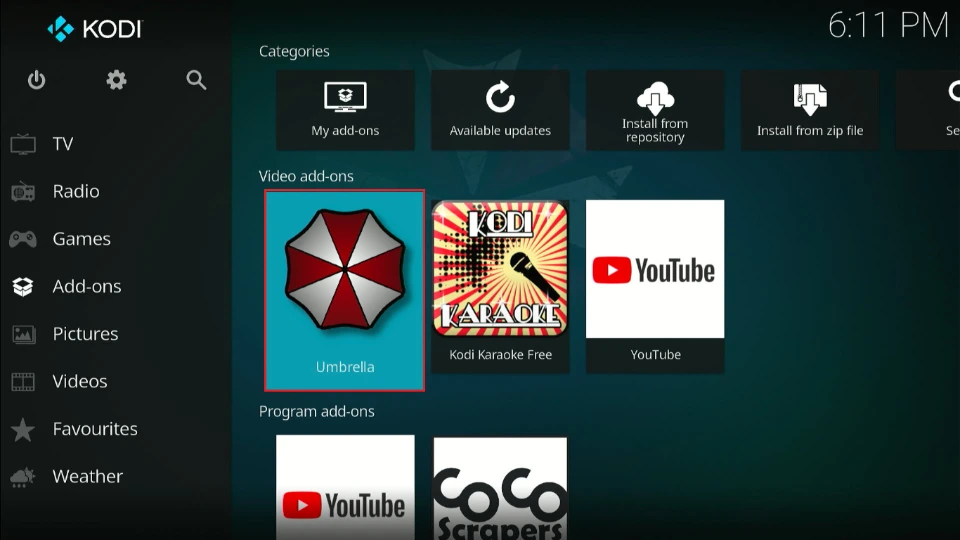Click the search magnifier icon
The width and height of the screenshot is (960, 540).
point(196,80)
